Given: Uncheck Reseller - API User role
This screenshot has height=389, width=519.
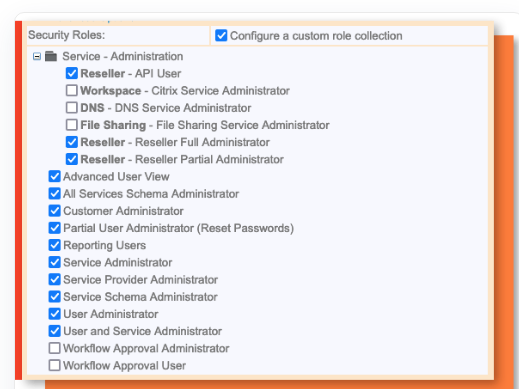Looking at the screenshot, I should pos(72,73).
